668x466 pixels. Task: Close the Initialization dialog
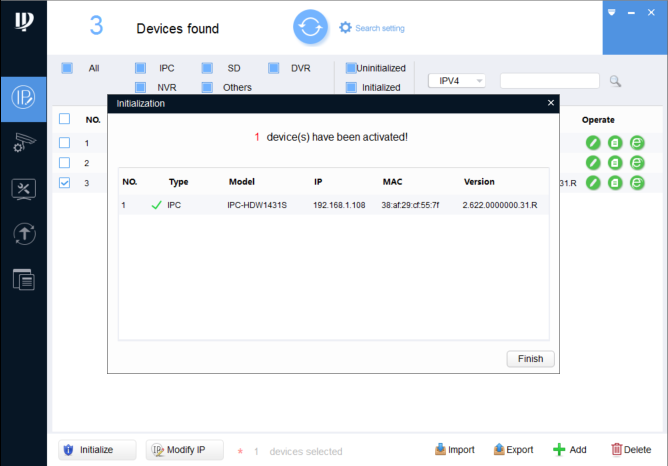tap(550, 103)
